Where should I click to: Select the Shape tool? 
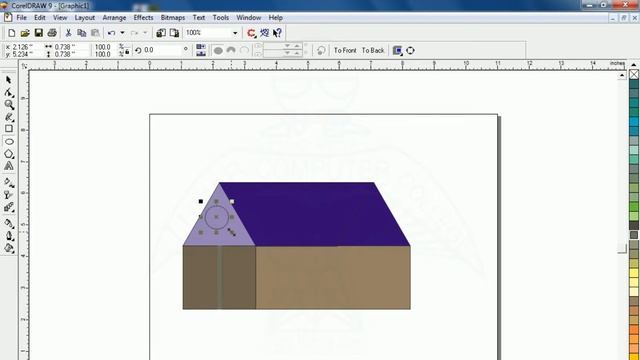[9, 93]
